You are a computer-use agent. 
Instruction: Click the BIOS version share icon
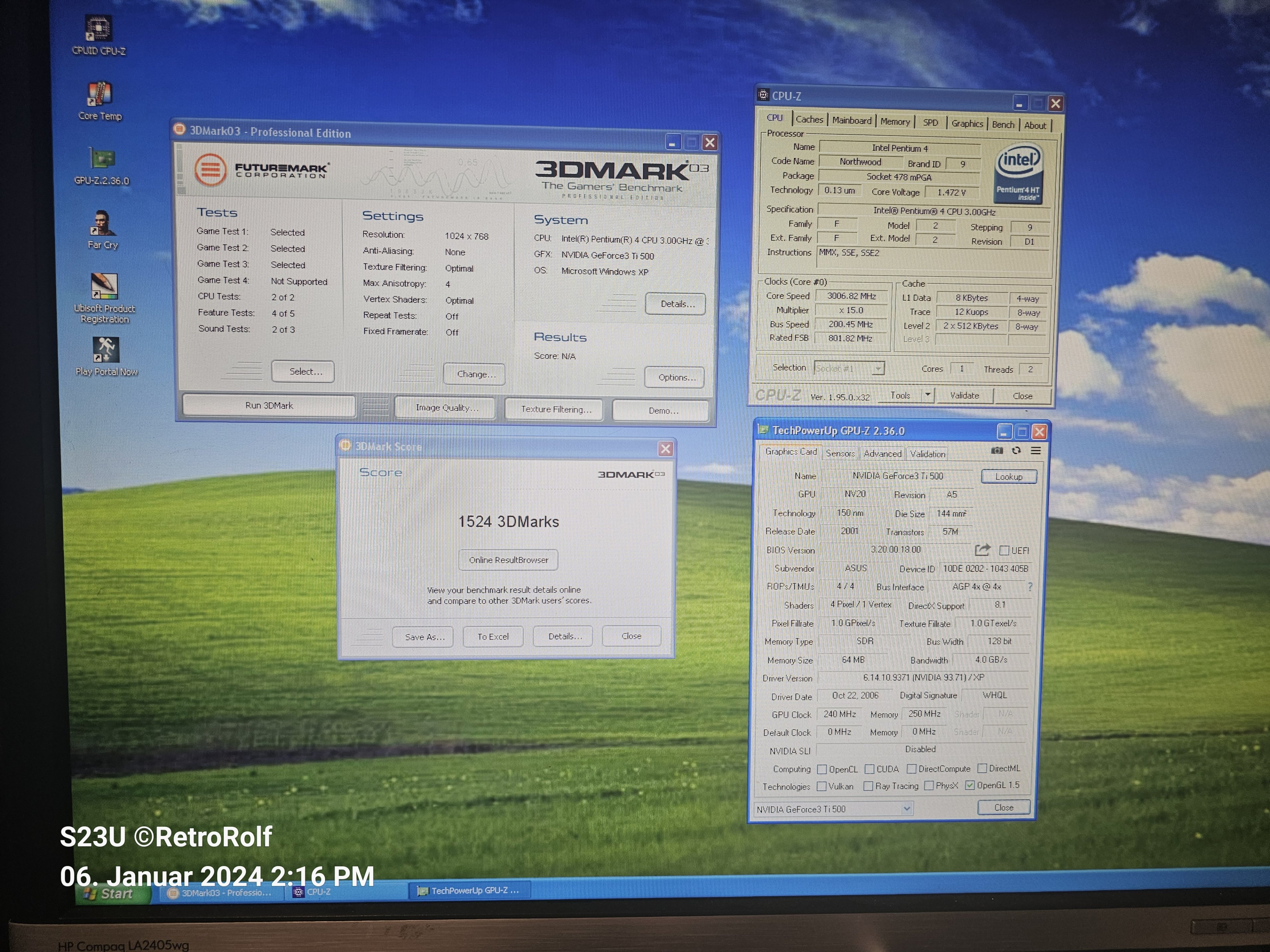[x=982, y=550]
